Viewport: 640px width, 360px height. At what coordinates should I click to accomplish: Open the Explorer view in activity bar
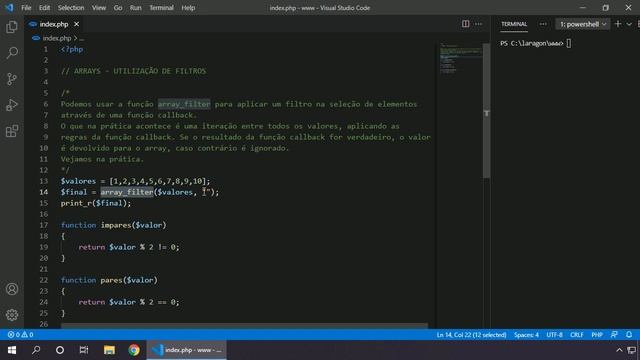[x=12, y=27]
